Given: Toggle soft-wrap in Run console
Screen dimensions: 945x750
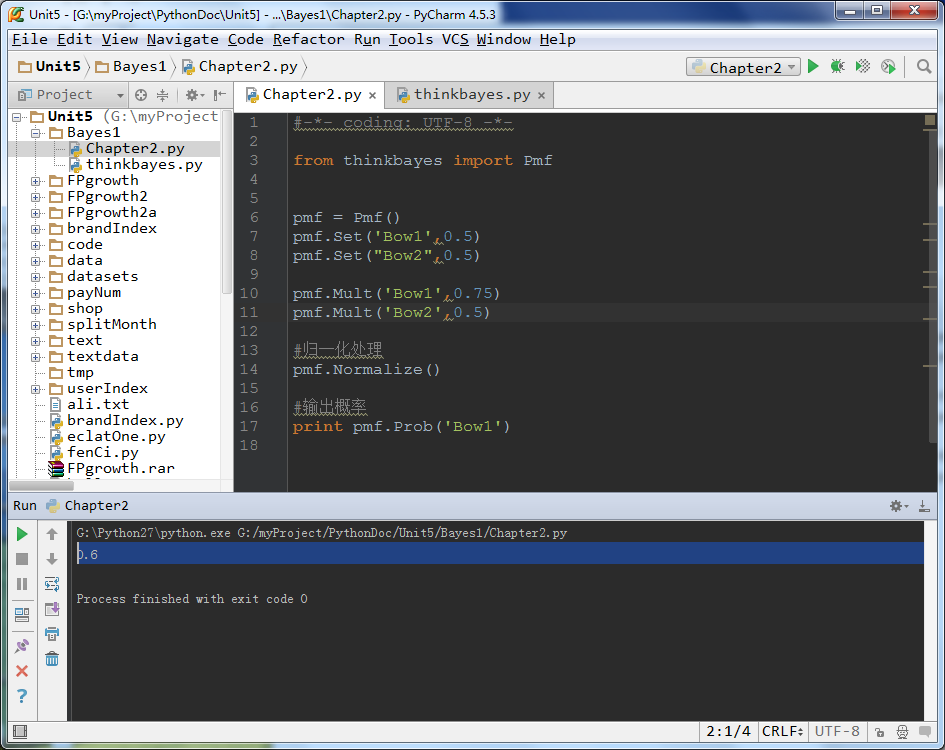Looking at the screenshot, I should pos(52,584).
